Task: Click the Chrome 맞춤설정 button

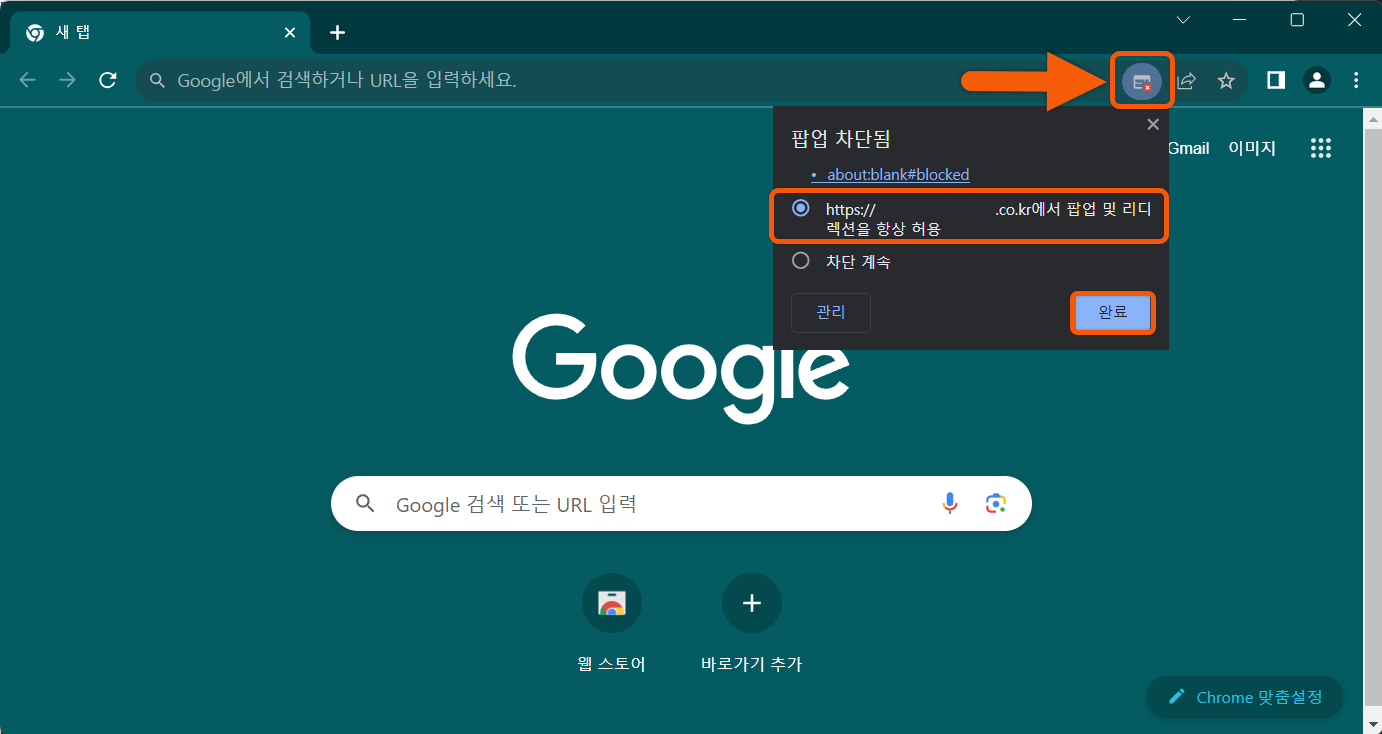Action: coord(1245,697)
